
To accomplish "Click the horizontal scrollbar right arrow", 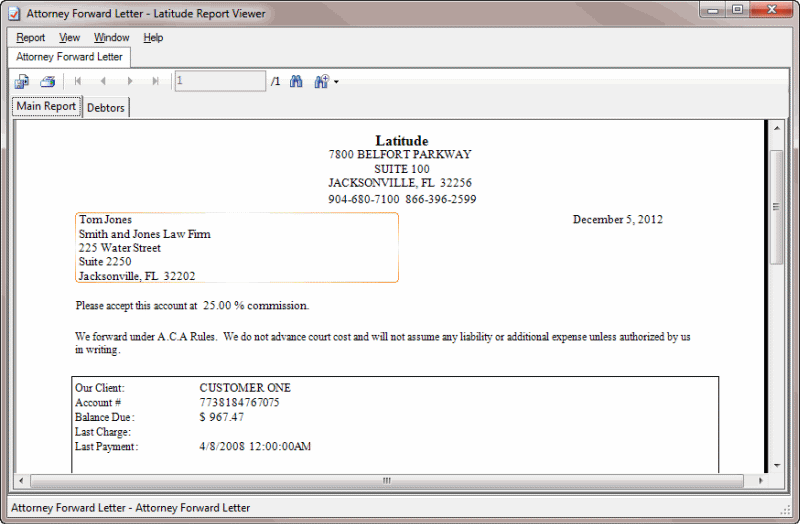I will 761,481.
